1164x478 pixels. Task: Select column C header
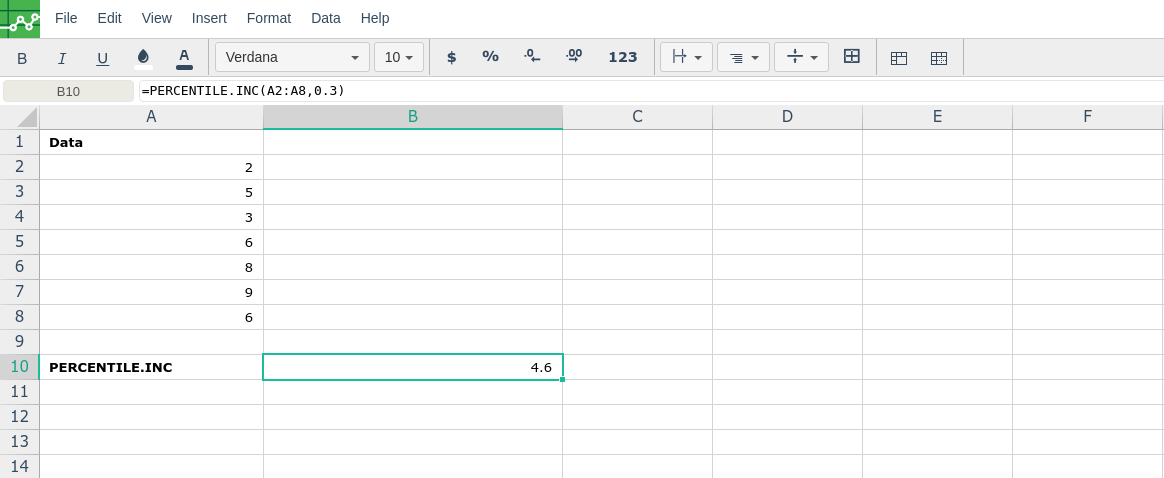(x=637, y=117)
